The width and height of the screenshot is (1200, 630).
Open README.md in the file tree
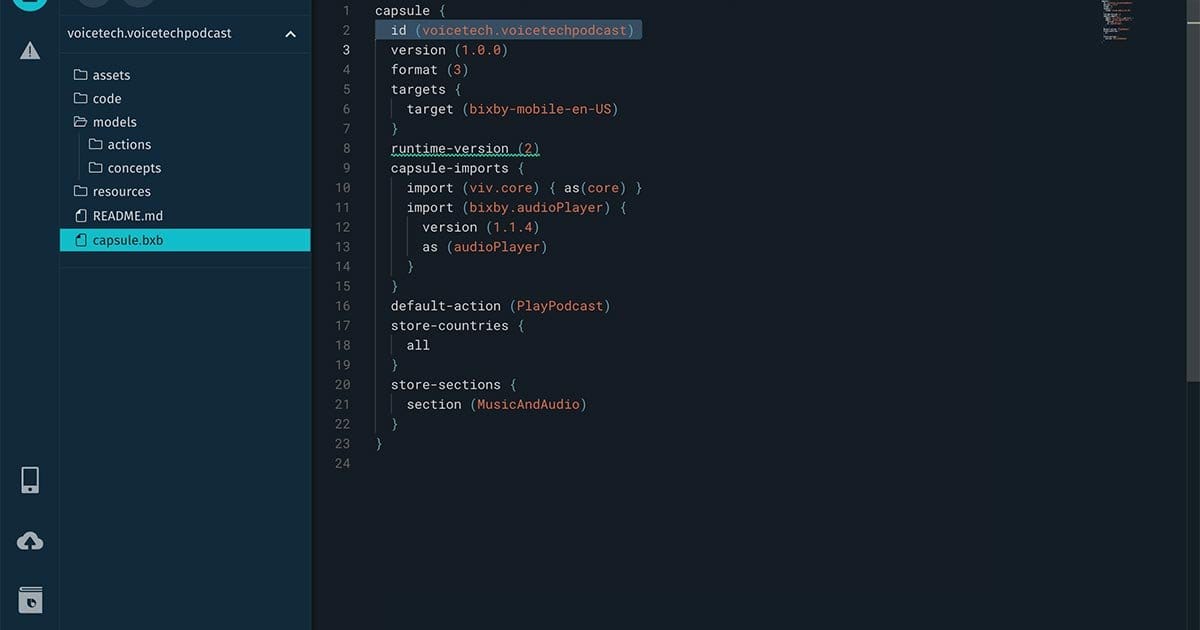(x=127, y=216)
